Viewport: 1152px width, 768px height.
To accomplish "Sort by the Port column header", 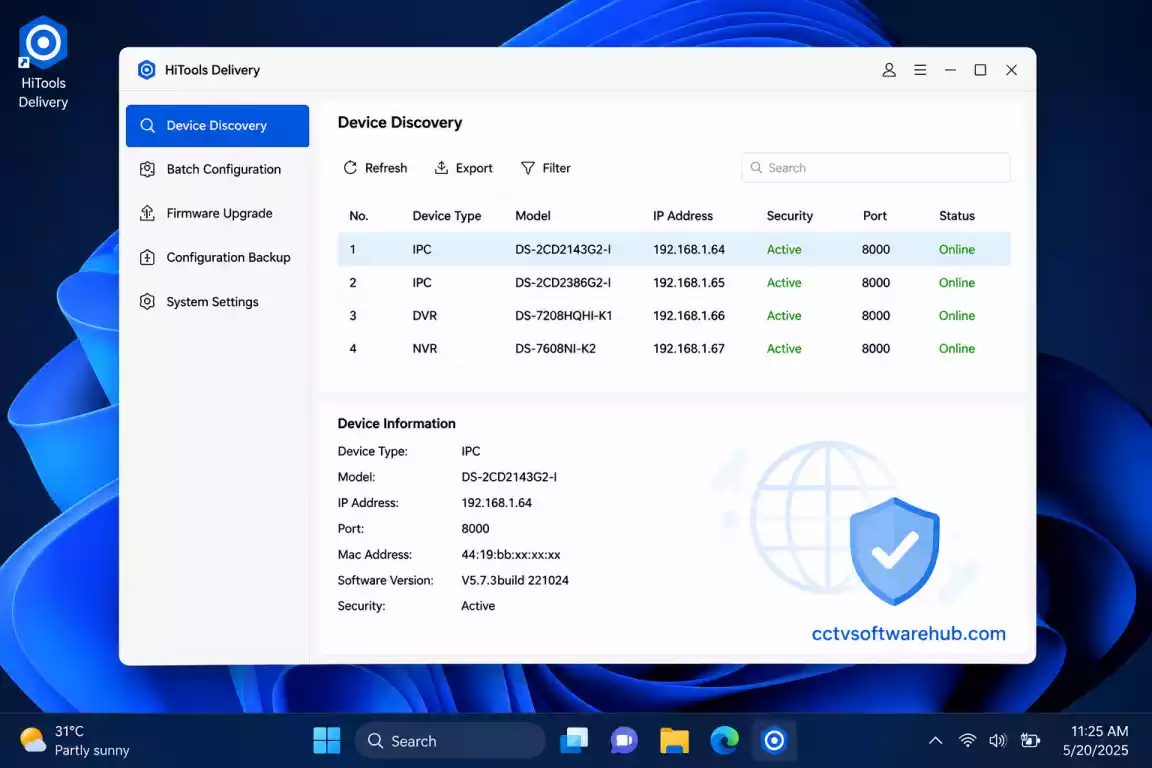I will coord(874,215).
